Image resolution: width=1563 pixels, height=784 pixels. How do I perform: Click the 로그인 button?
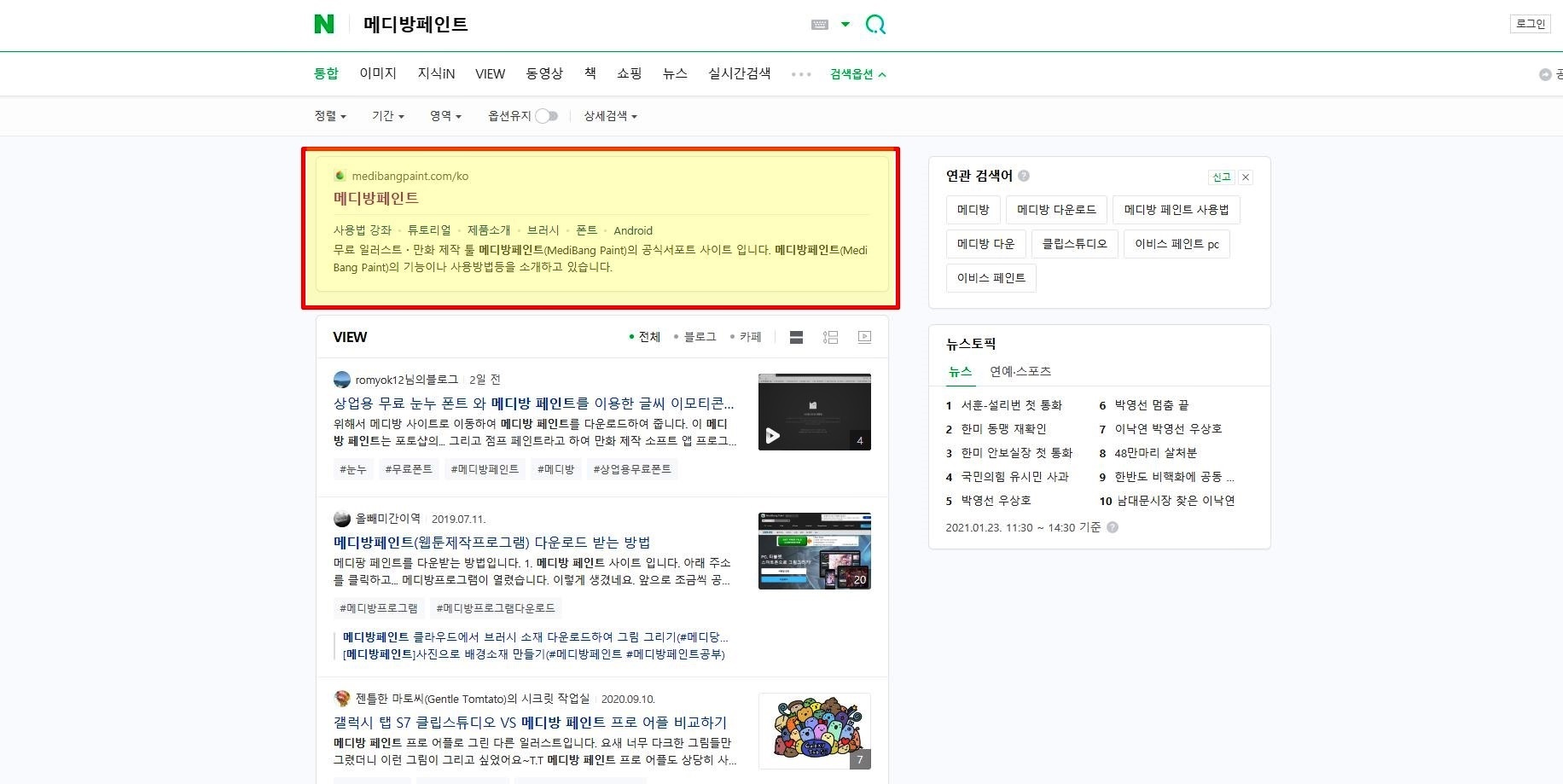point(1531,24)
